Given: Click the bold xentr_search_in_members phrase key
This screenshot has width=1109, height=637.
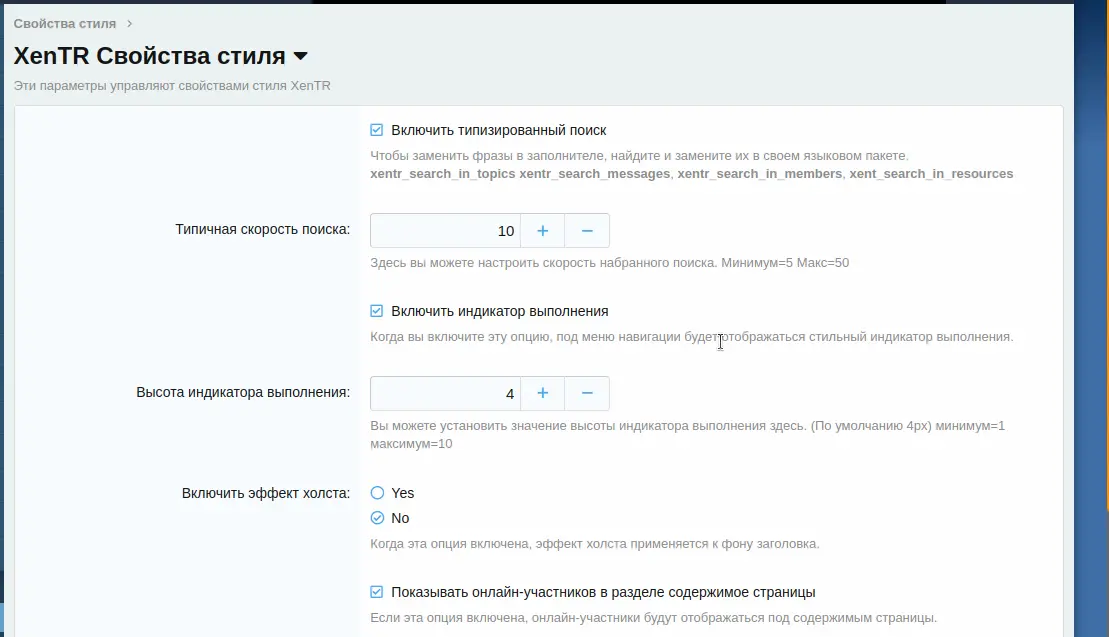Looking at the screenshot, I should coord(759,174).
